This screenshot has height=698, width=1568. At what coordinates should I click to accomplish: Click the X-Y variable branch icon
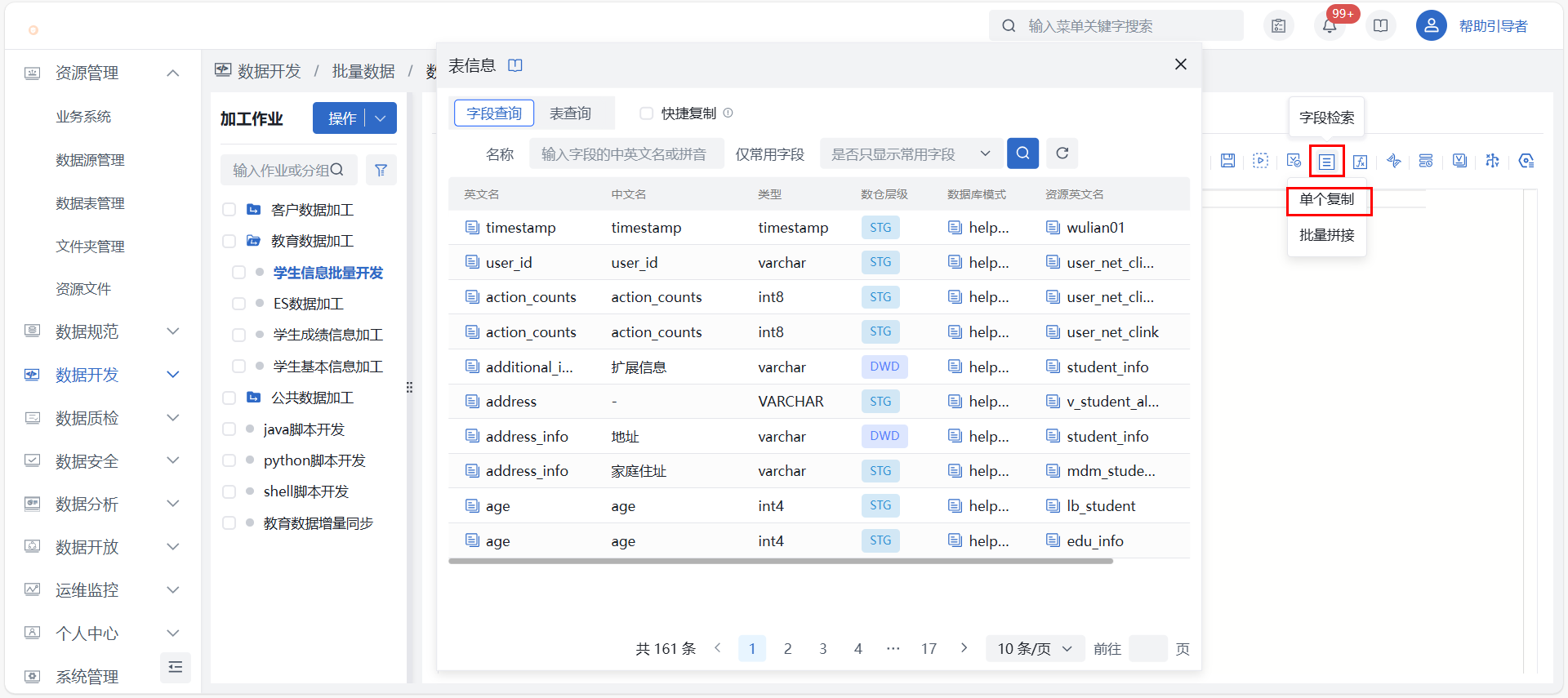[x=1492, y=161]
